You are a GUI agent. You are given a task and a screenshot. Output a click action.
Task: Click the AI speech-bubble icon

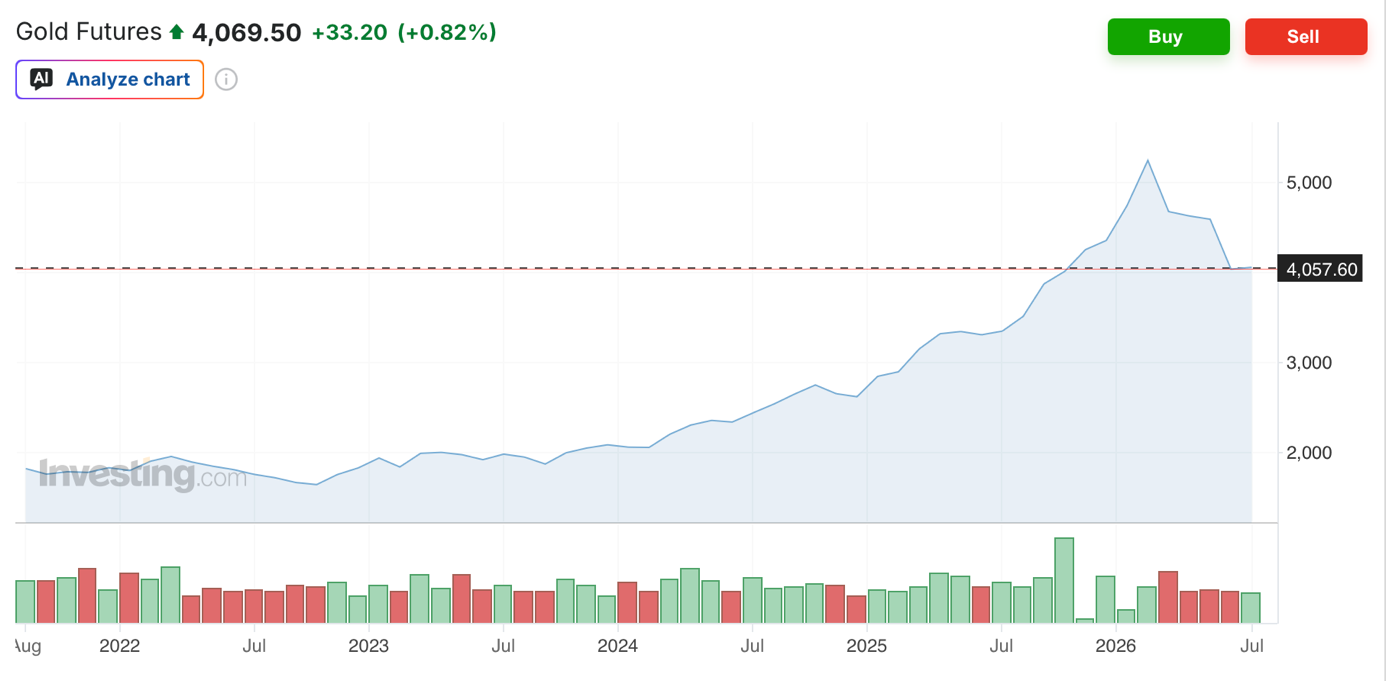click(41, 79)
